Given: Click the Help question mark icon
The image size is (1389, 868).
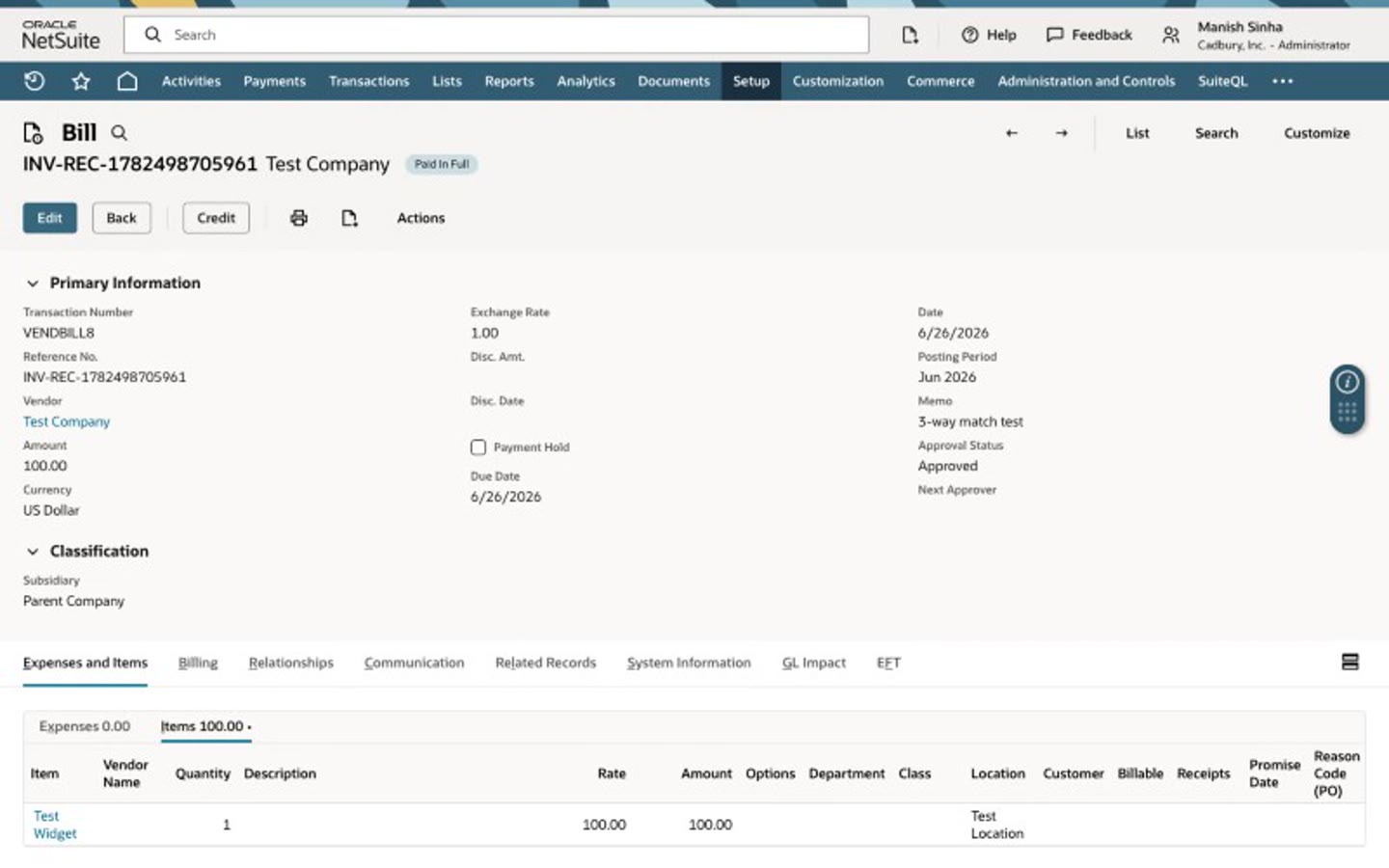Looking at the screenshot, I should coord(969,35).
